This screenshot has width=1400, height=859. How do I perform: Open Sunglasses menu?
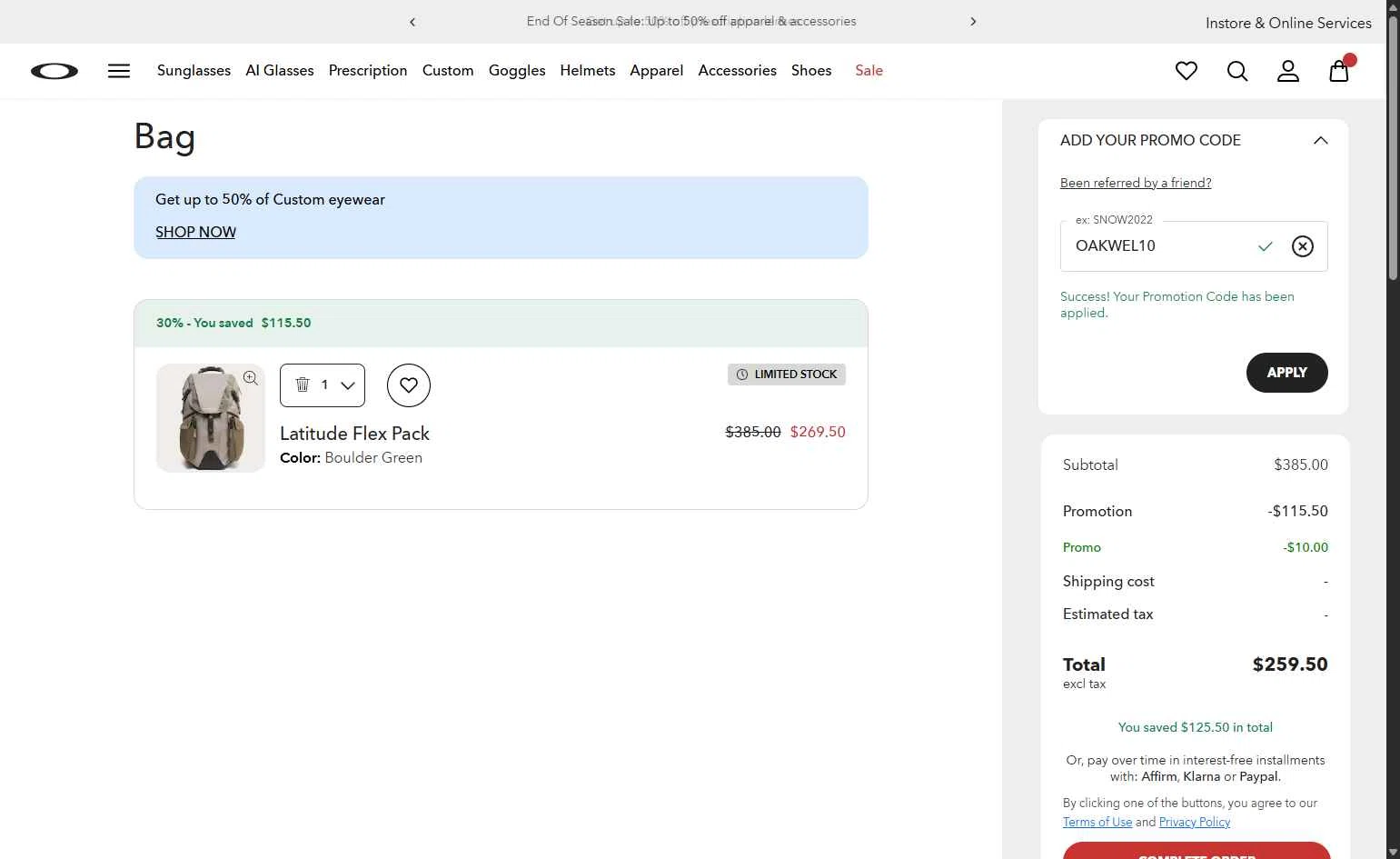194,71
